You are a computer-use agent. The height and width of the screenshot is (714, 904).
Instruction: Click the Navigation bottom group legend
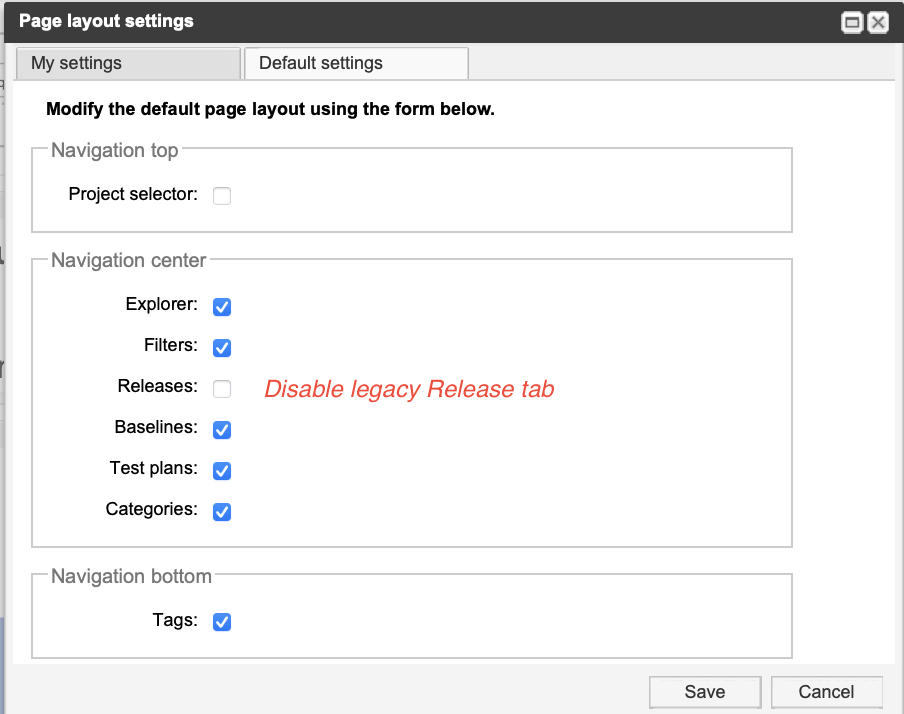131,576
